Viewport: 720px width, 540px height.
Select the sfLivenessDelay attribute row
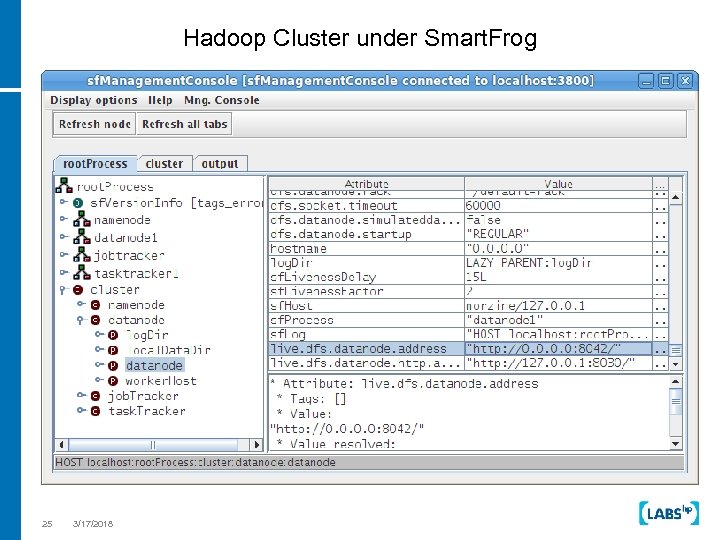tap(468, 277)
